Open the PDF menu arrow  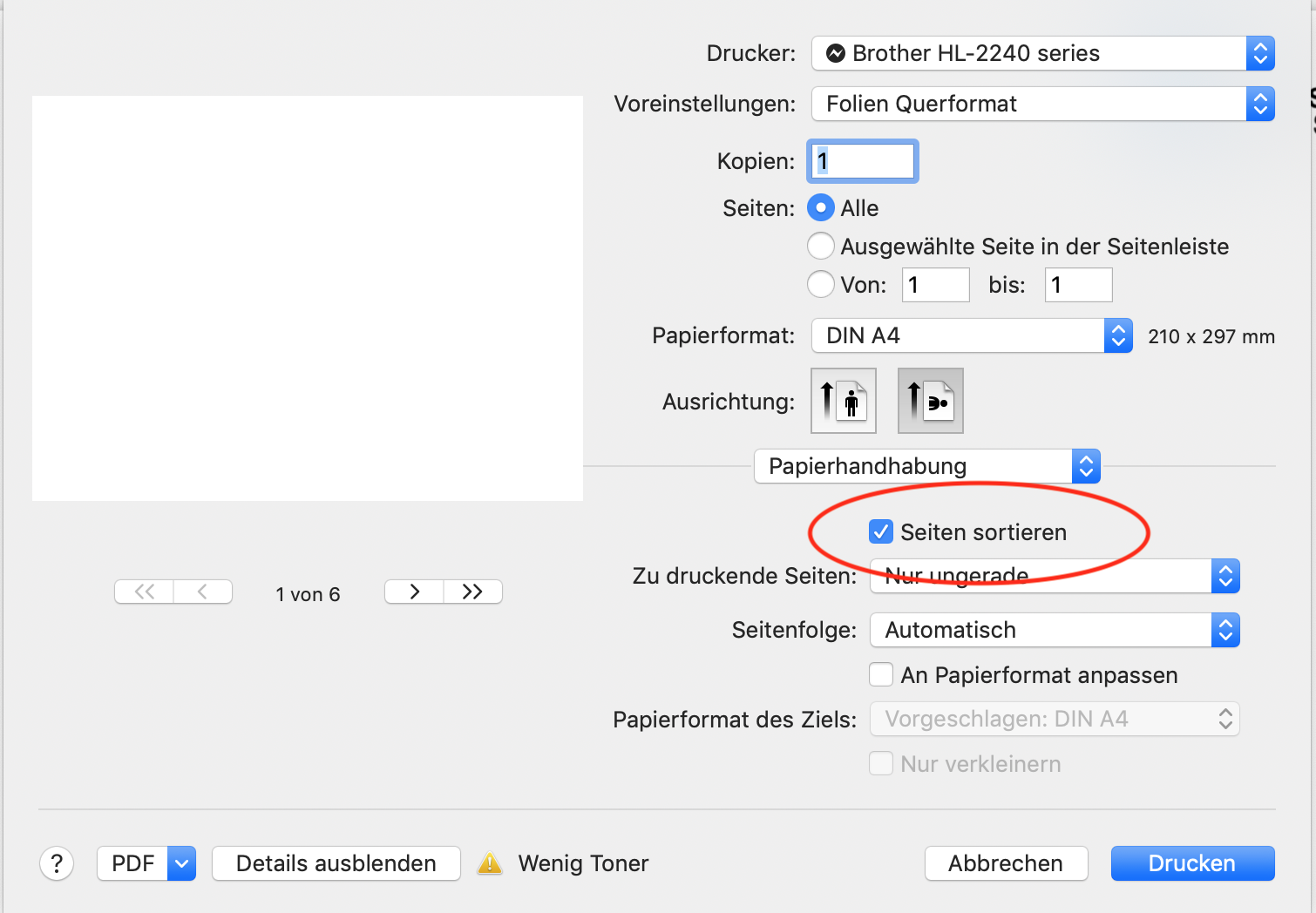tap(181, 863)
